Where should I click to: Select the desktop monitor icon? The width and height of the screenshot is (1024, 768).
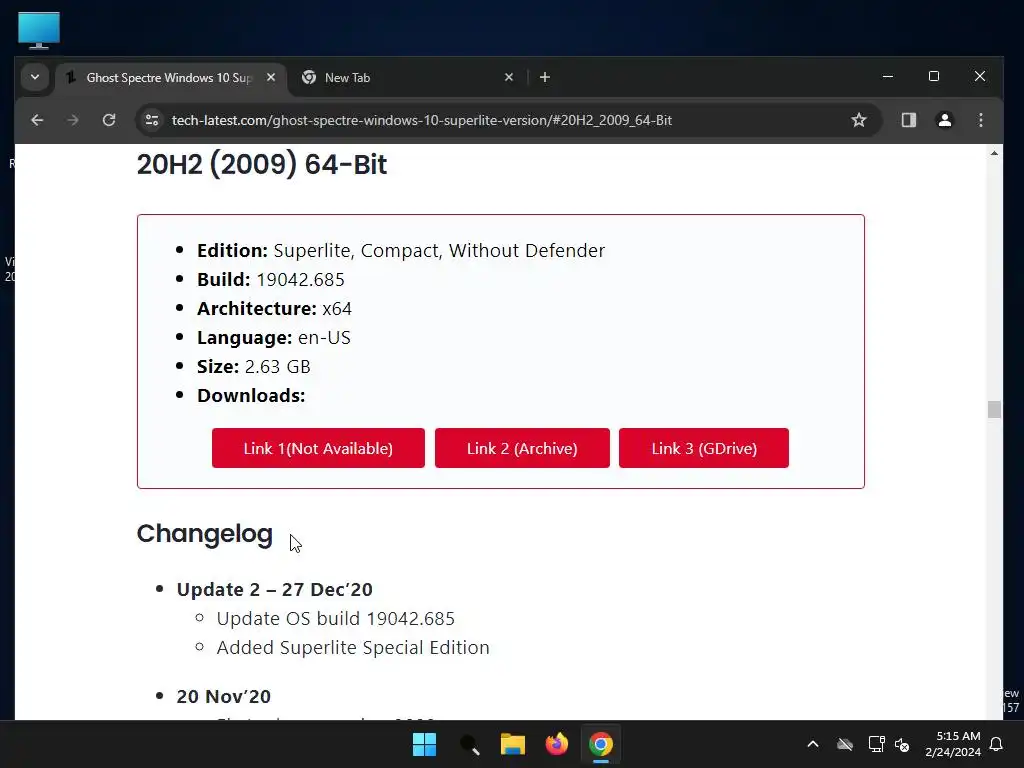[39, 30]
